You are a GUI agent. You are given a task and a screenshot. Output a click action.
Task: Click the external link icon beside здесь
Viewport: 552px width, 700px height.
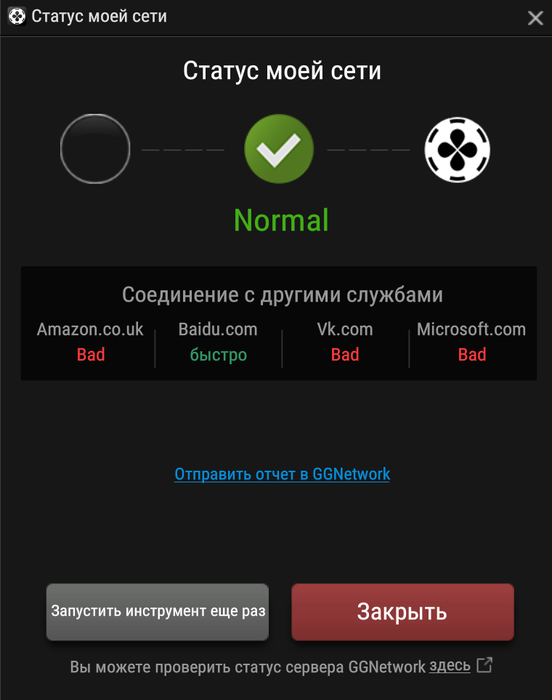tap(485, 665)
